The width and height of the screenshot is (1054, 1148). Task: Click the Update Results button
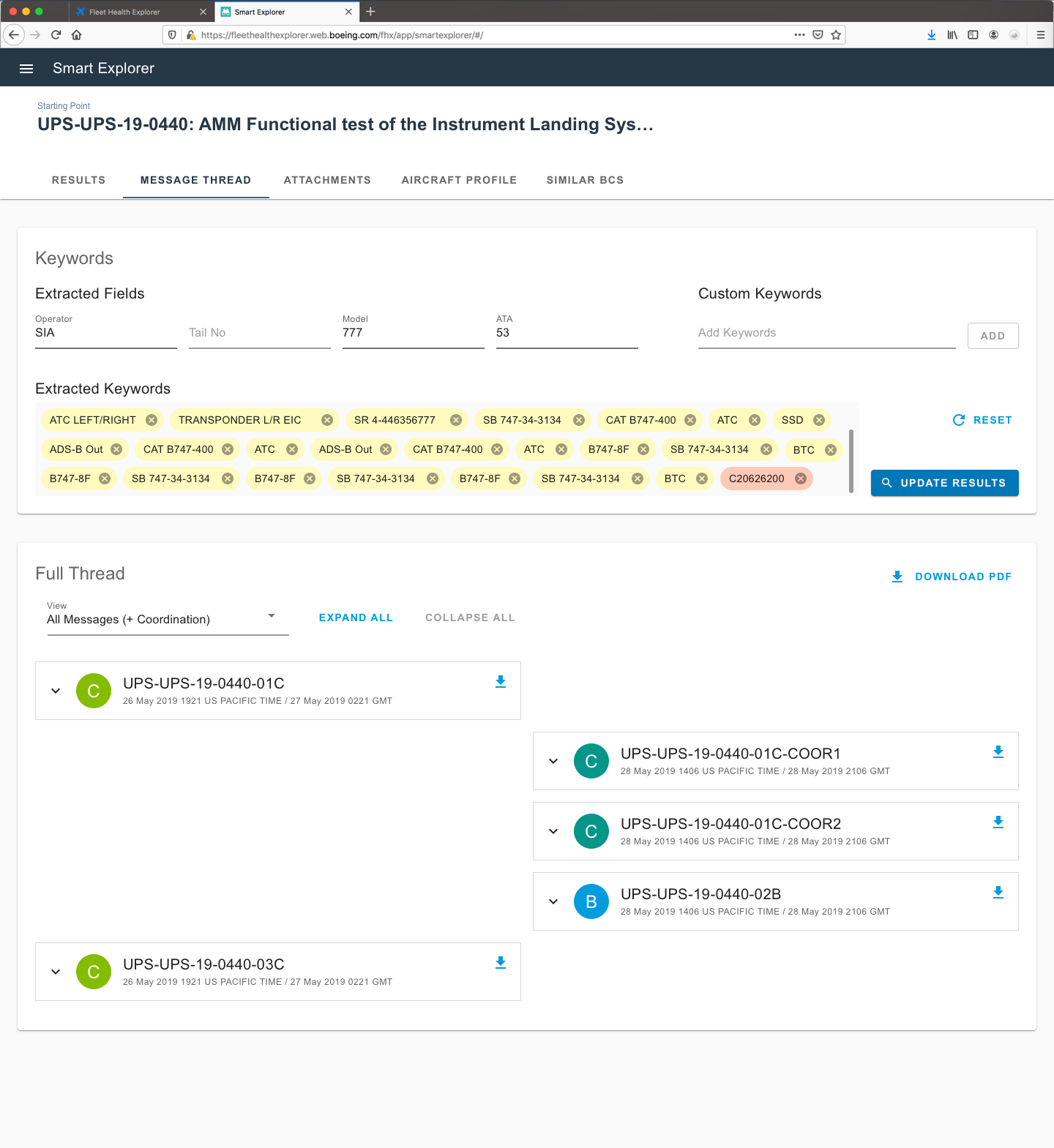944,483
